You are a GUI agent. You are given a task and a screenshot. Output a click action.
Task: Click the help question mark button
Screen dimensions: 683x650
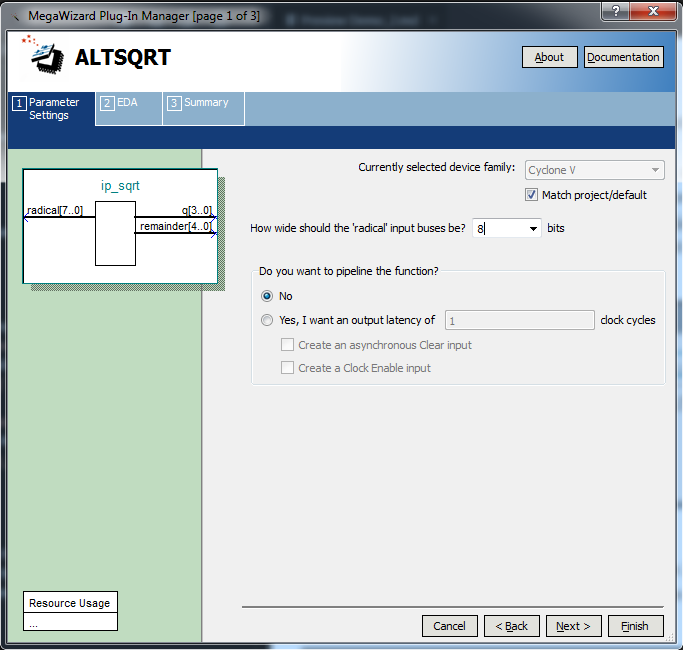click(615, 11)
